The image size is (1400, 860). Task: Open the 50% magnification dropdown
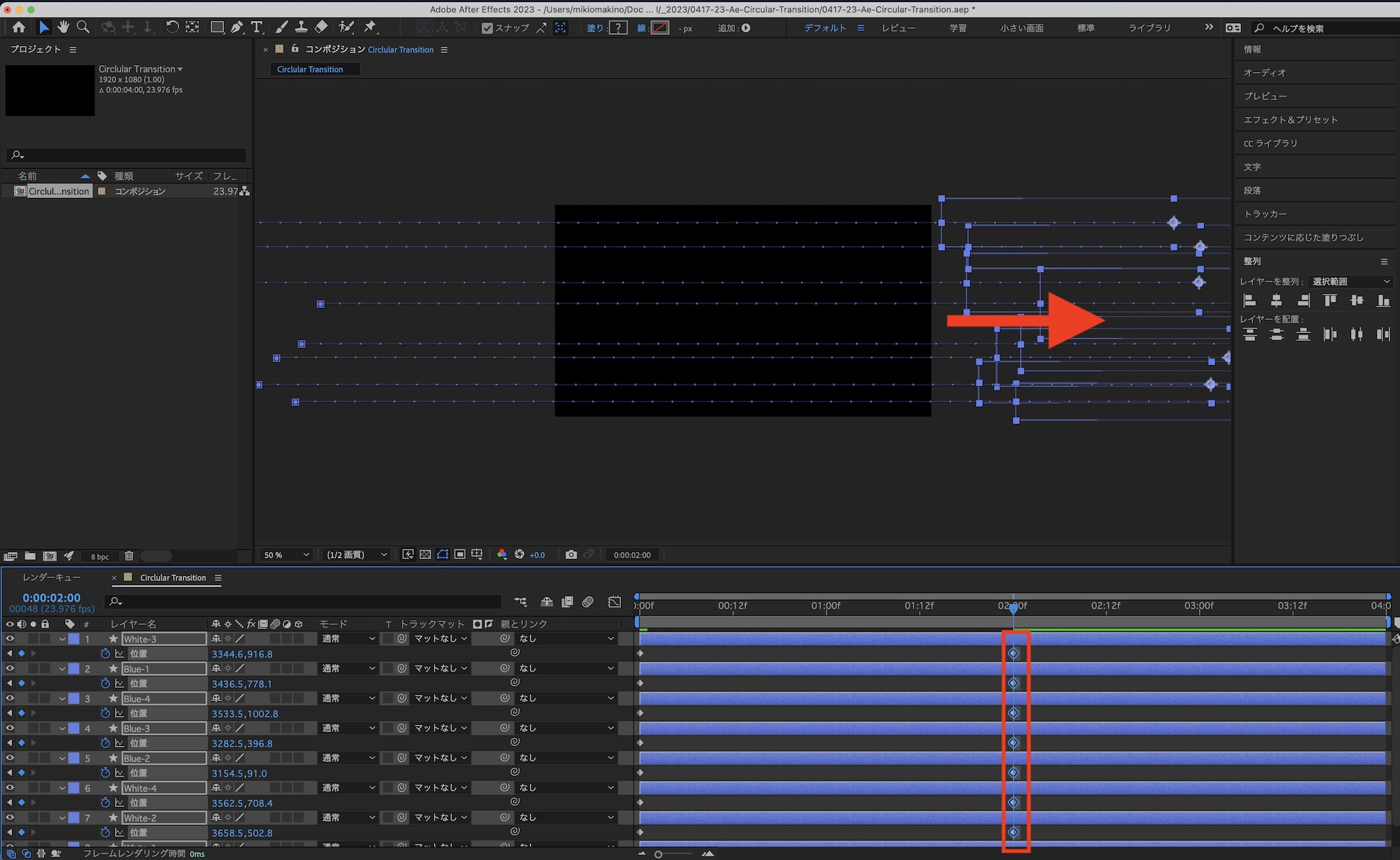(286, 555)
